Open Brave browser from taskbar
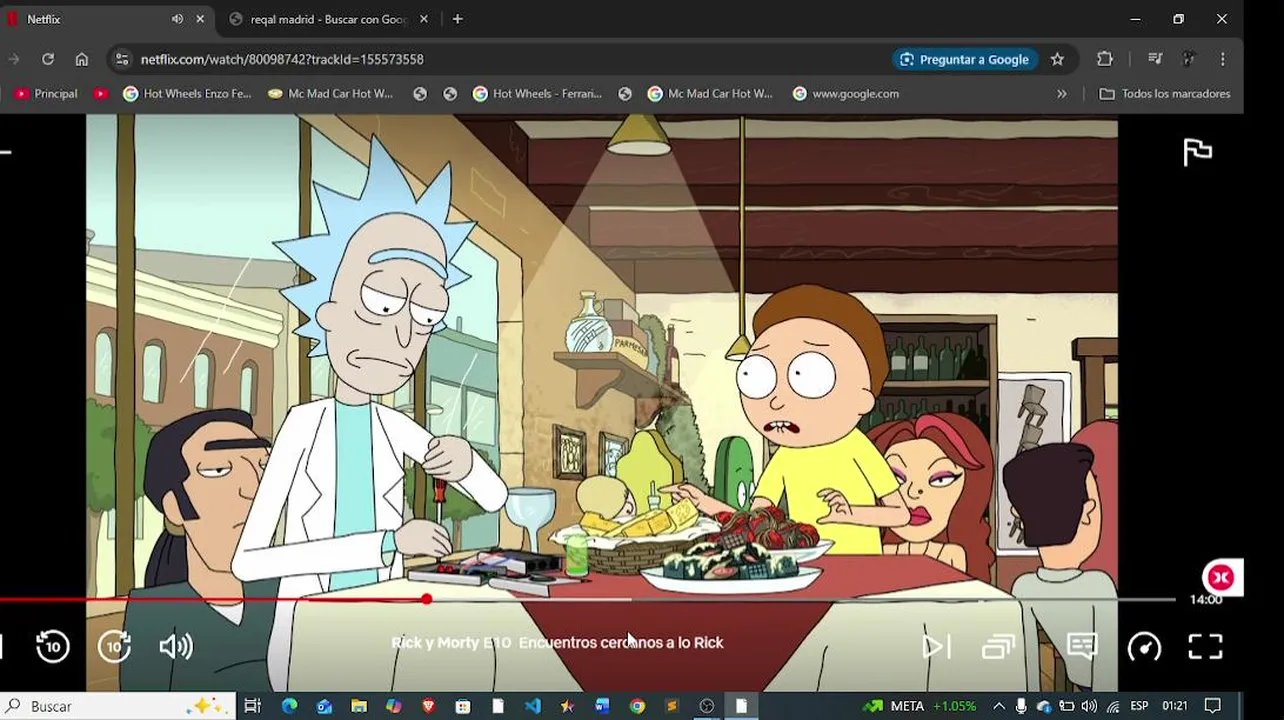The width and height of the screenshot is (1284, 720). (428, 706)
